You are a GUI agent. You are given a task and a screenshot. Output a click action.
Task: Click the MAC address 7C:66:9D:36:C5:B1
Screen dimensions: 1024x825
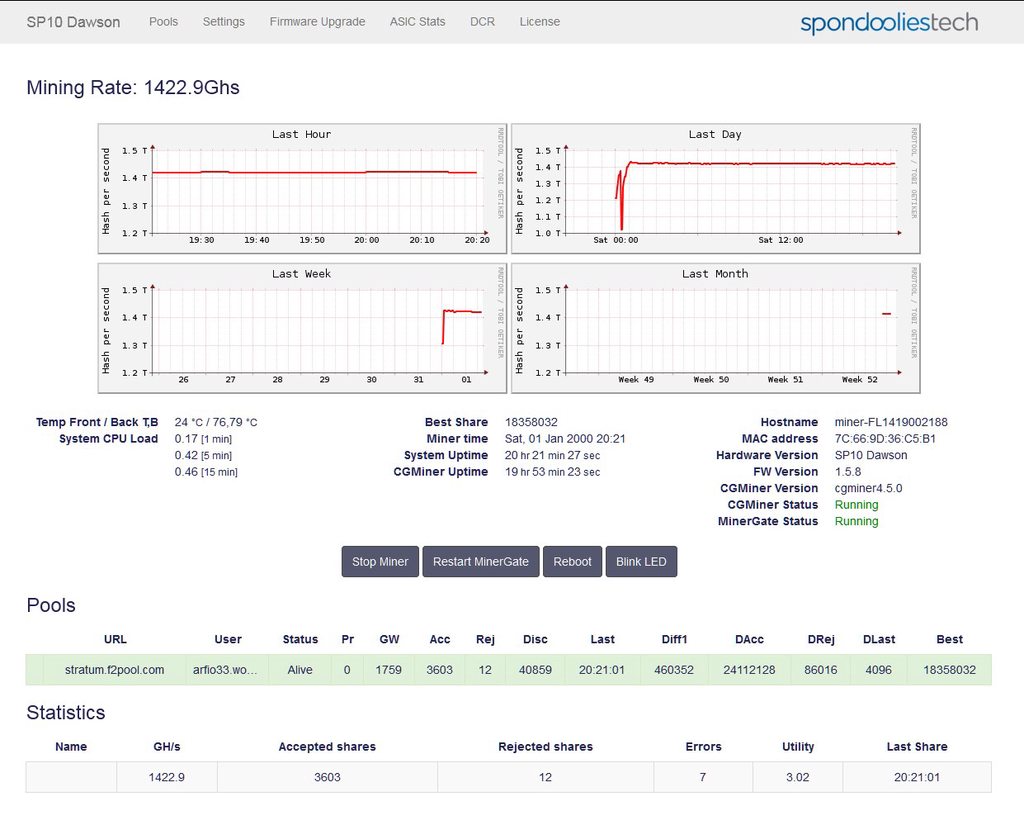coord(885,438)
